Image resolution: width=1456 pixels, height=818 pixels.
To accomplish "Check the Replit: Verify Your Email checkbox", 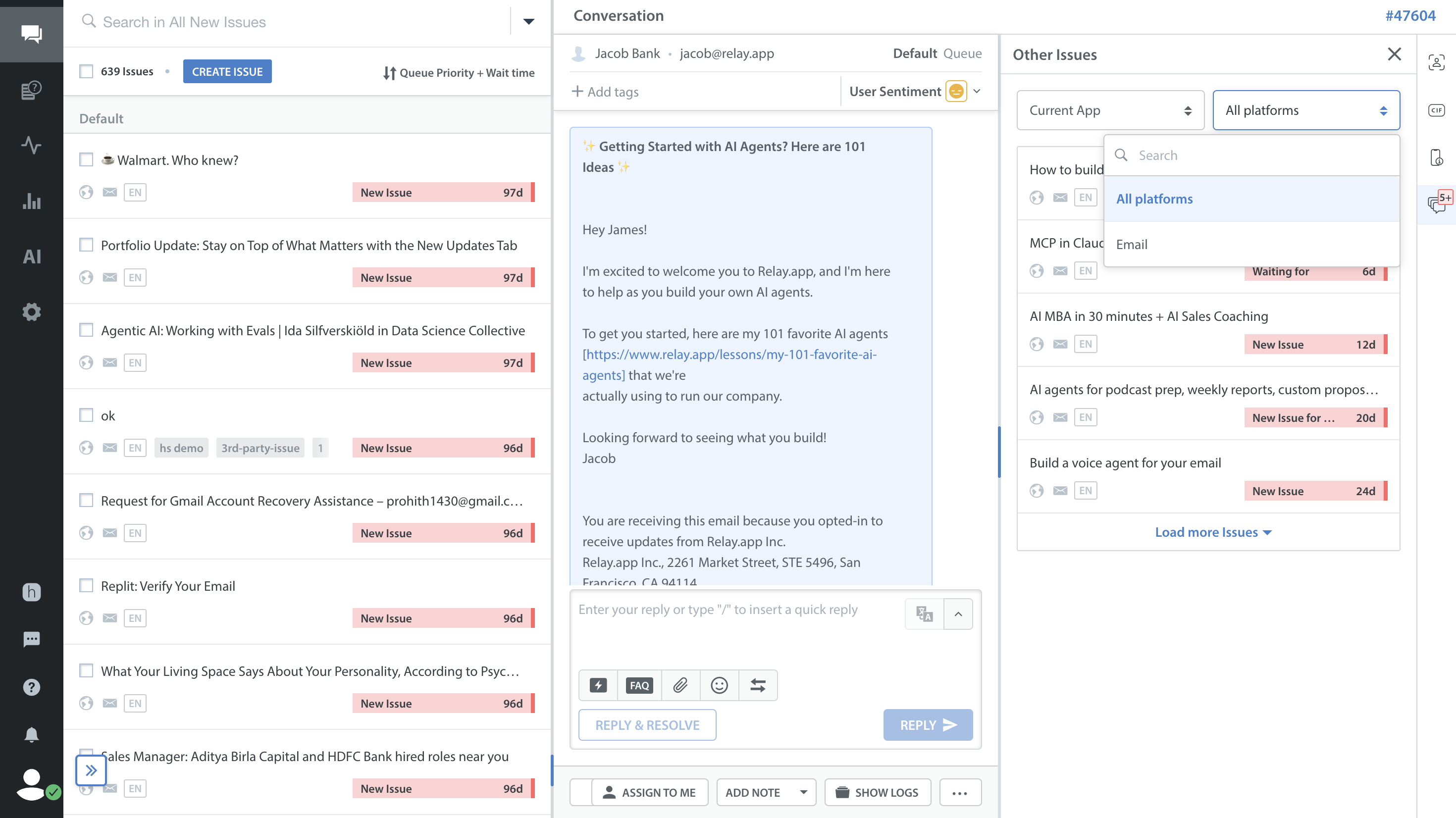I will click(86, 585).
